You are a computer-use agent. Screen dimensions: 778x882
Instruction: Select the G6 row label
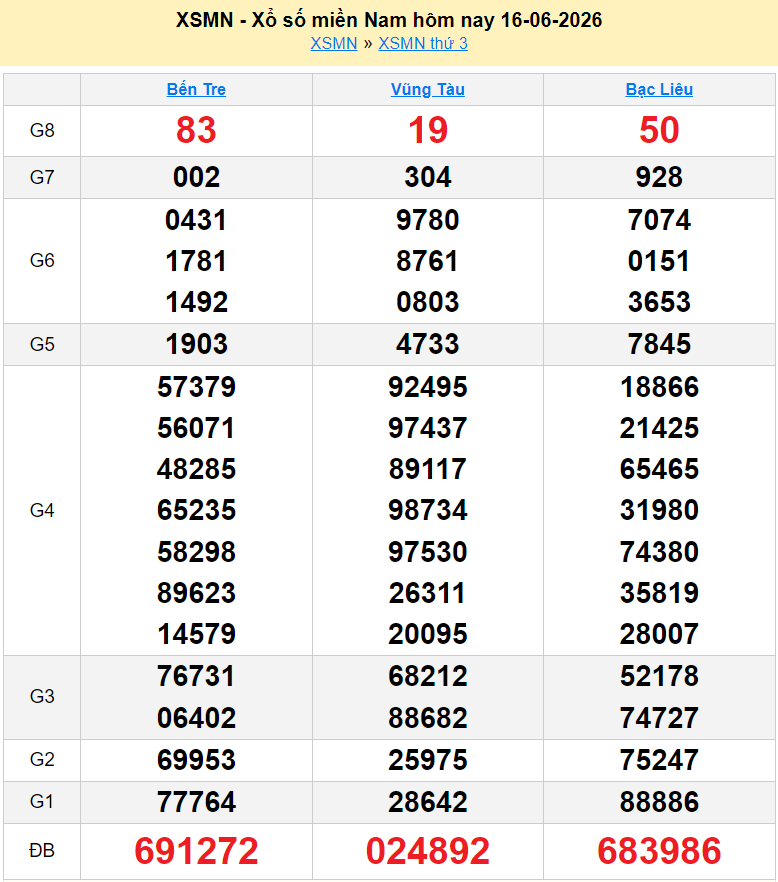coord(42,260)
